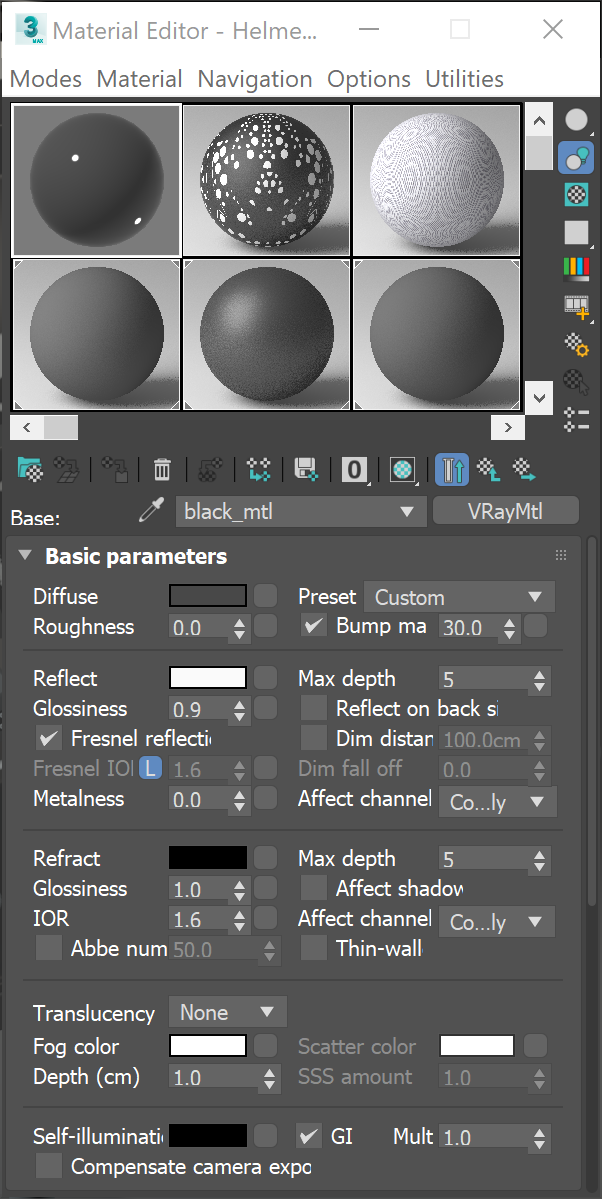The image size is (602, 1199).
Task: Click the VRayMtl material type button
Action: coord(505,512)
